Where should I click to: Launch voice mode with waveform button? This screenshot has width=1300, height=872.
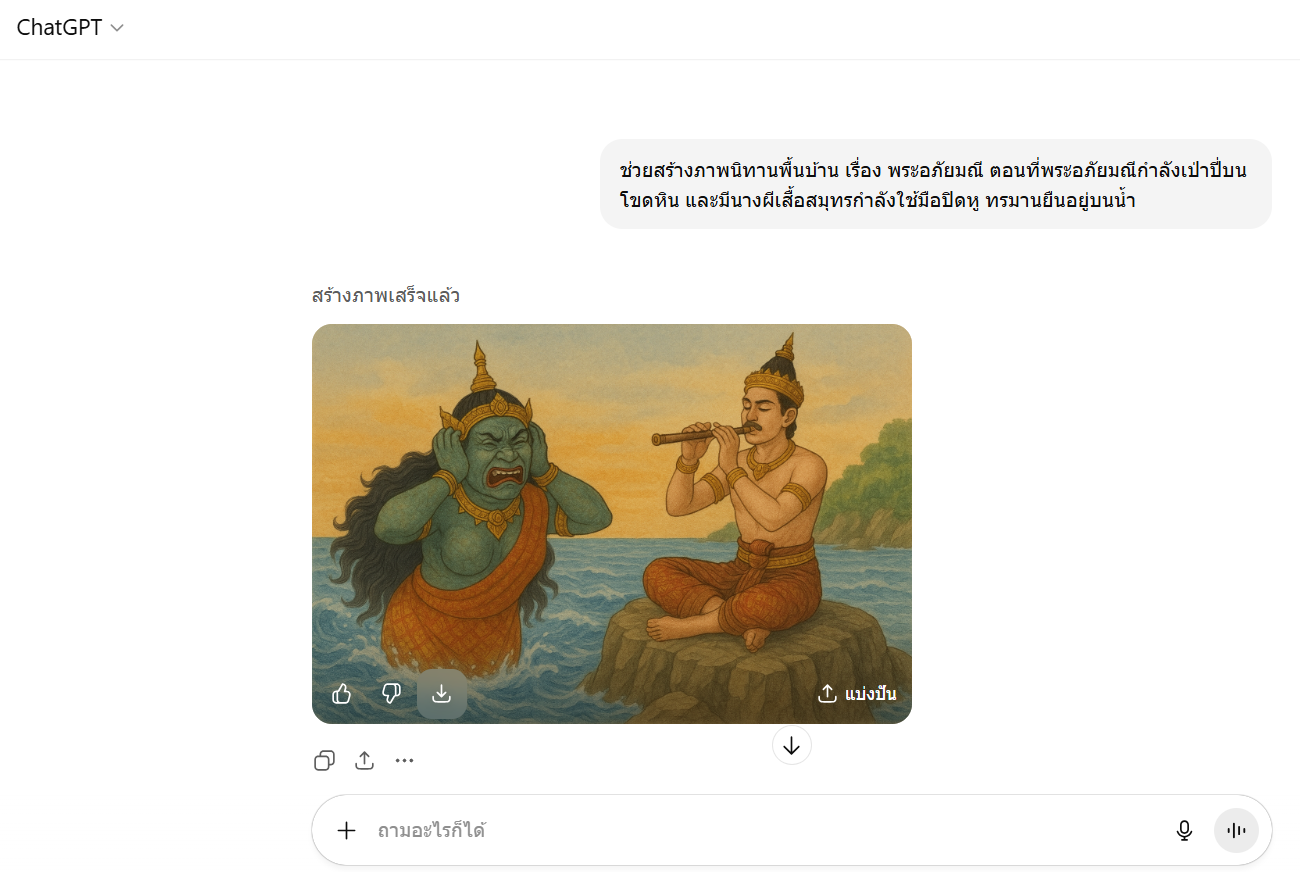pos(1237,830)
